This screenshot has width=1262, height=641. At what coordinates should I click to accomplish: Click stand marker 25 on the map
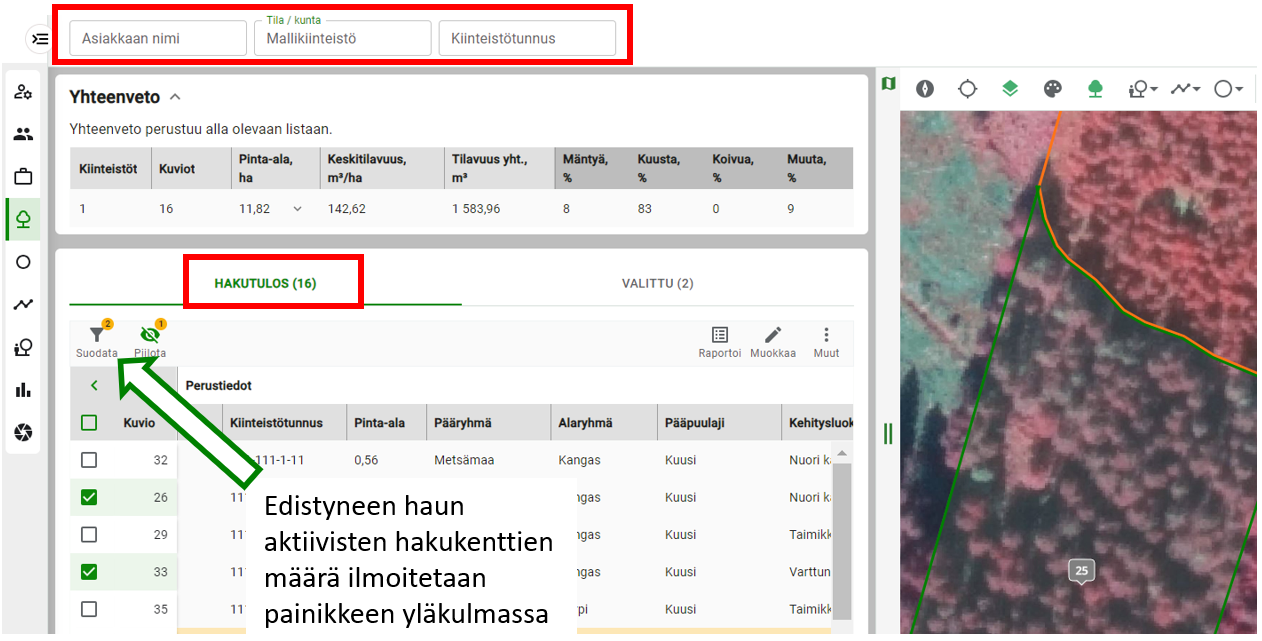click(1081, 571)
